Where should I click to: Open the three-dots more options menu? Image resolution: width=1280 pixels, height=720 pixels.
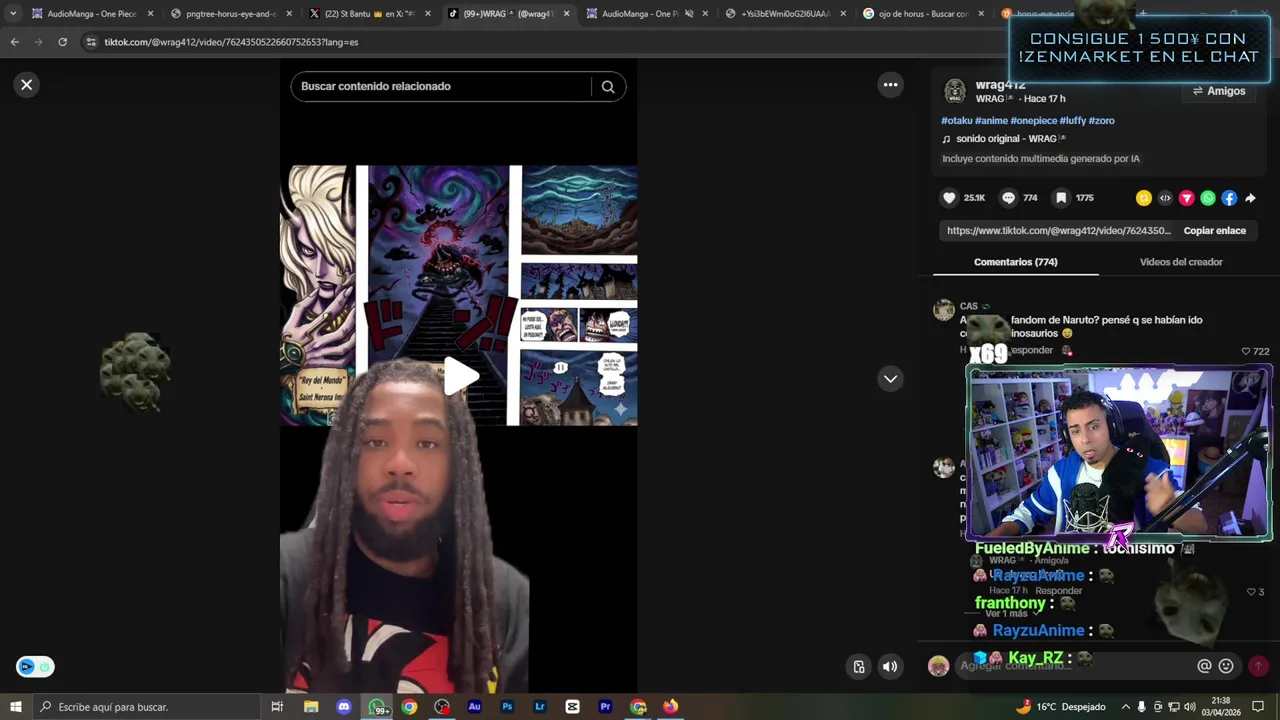tap(890, 85)
